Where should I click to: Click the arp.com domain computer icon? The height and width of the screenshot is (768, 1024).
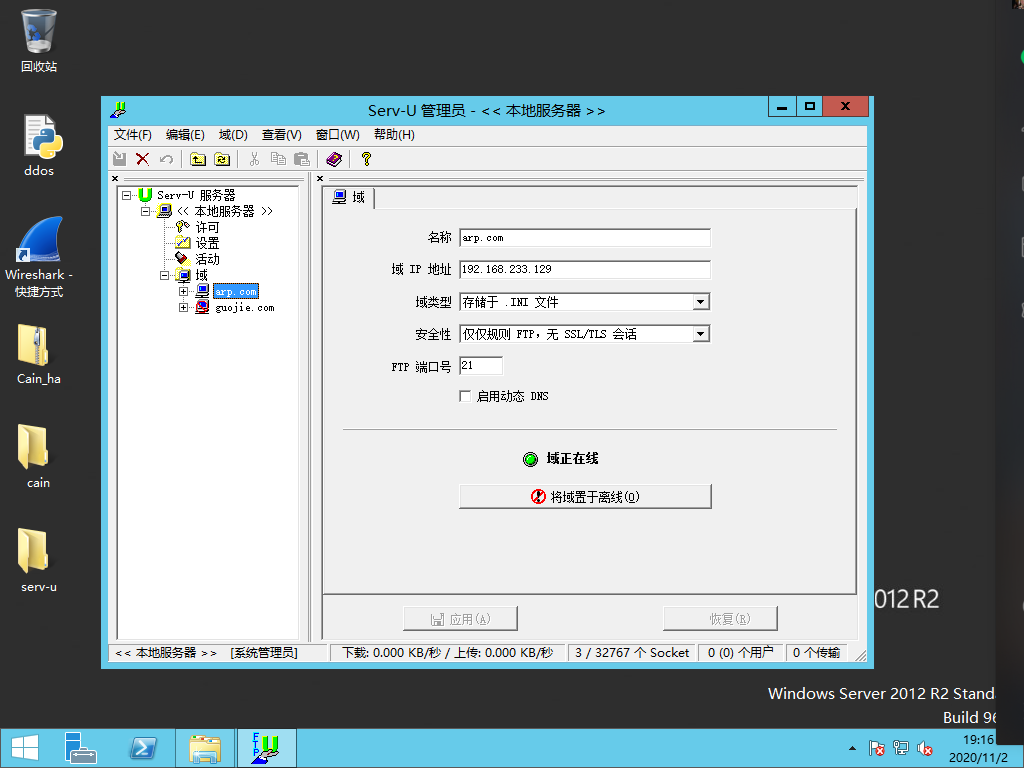tap(202, 291)
